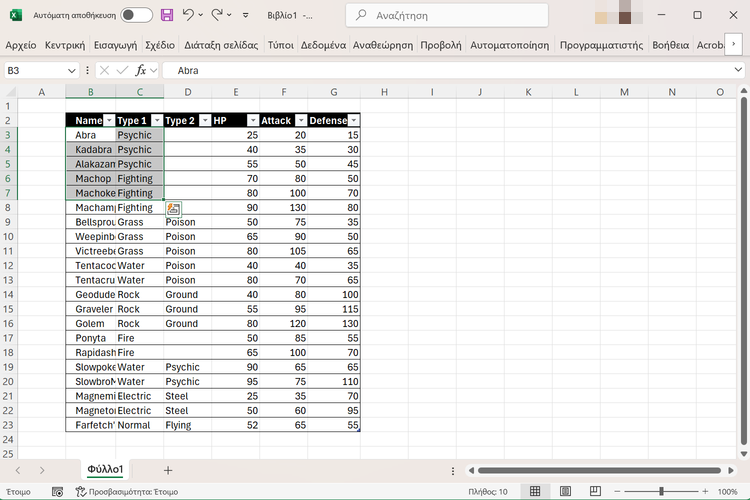
Task: Click the Geodude name cell
Action: click(90, 294)
